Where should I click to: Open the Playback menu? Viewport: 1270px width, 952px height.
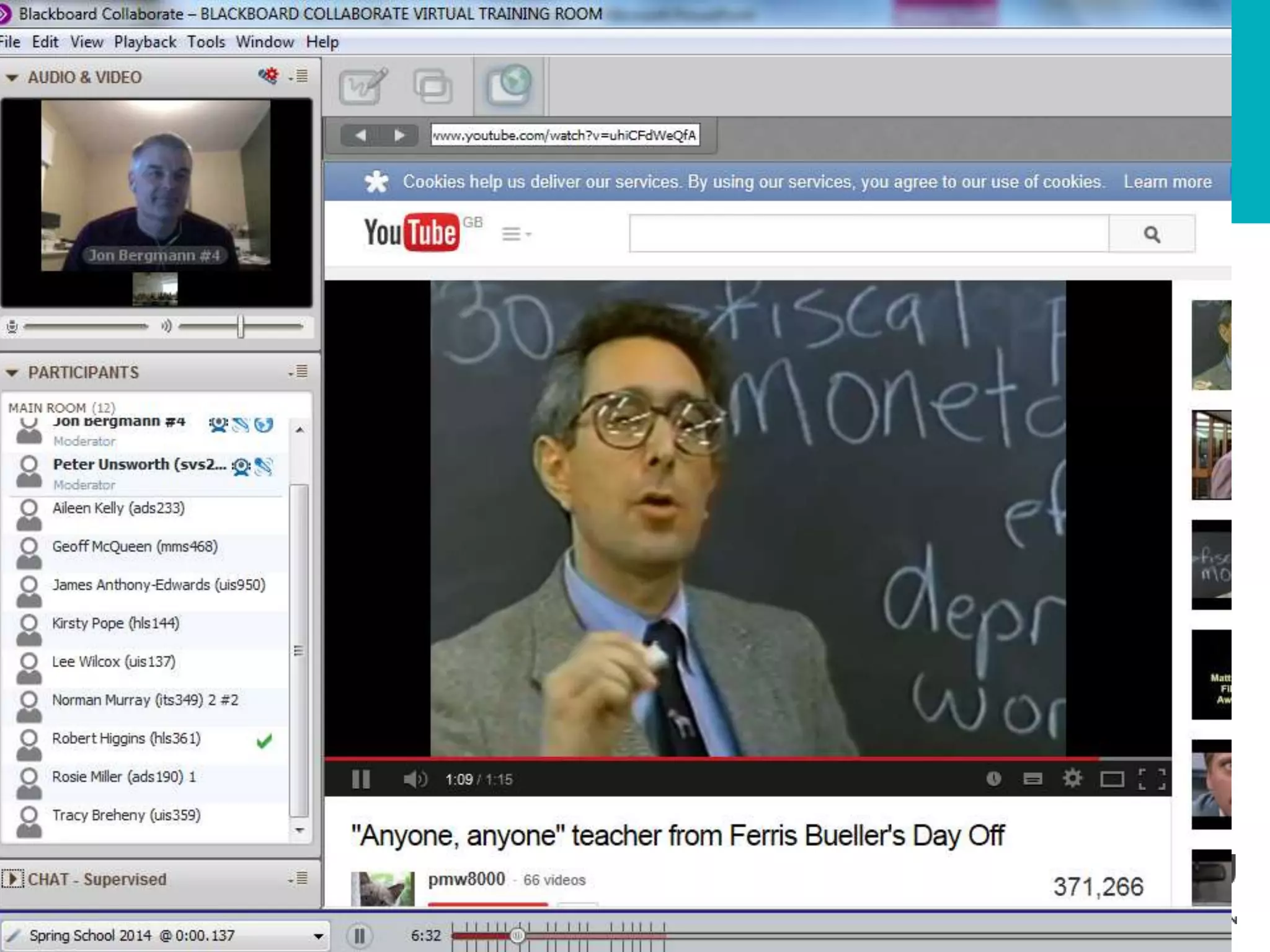click(x=145, y=42)
